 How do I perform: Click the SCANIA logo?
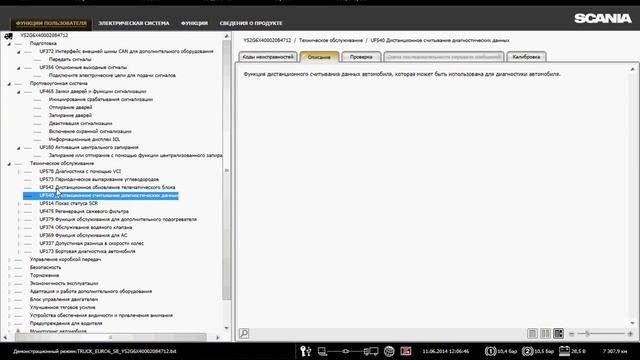coord(603,18)
